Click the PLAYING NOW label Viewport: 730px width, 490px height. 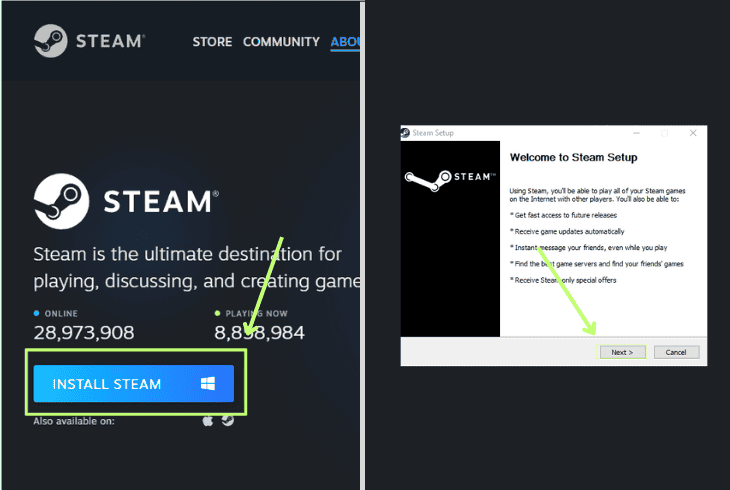[x=257, y=313]
